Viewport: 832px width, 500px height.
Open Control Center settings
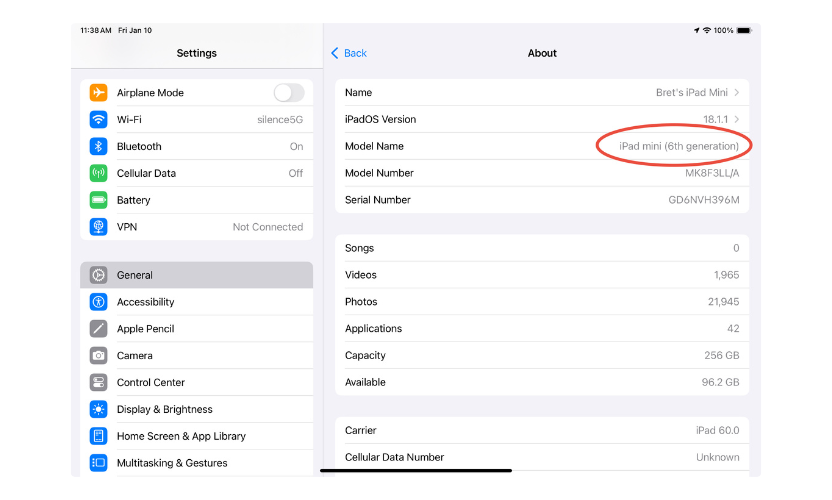pyautogui.click(x=196, y=382)
